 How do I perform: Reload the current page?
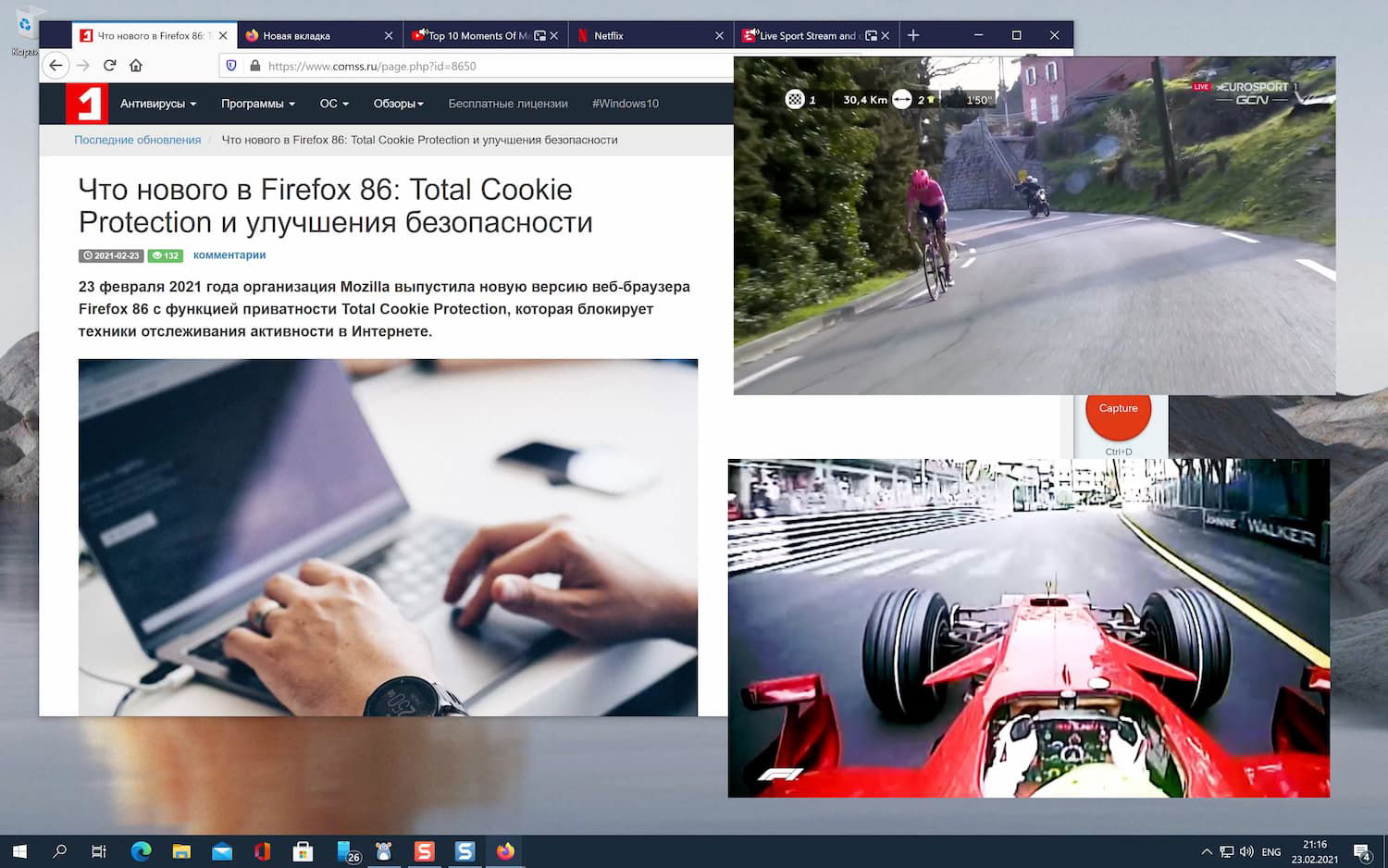109,66
